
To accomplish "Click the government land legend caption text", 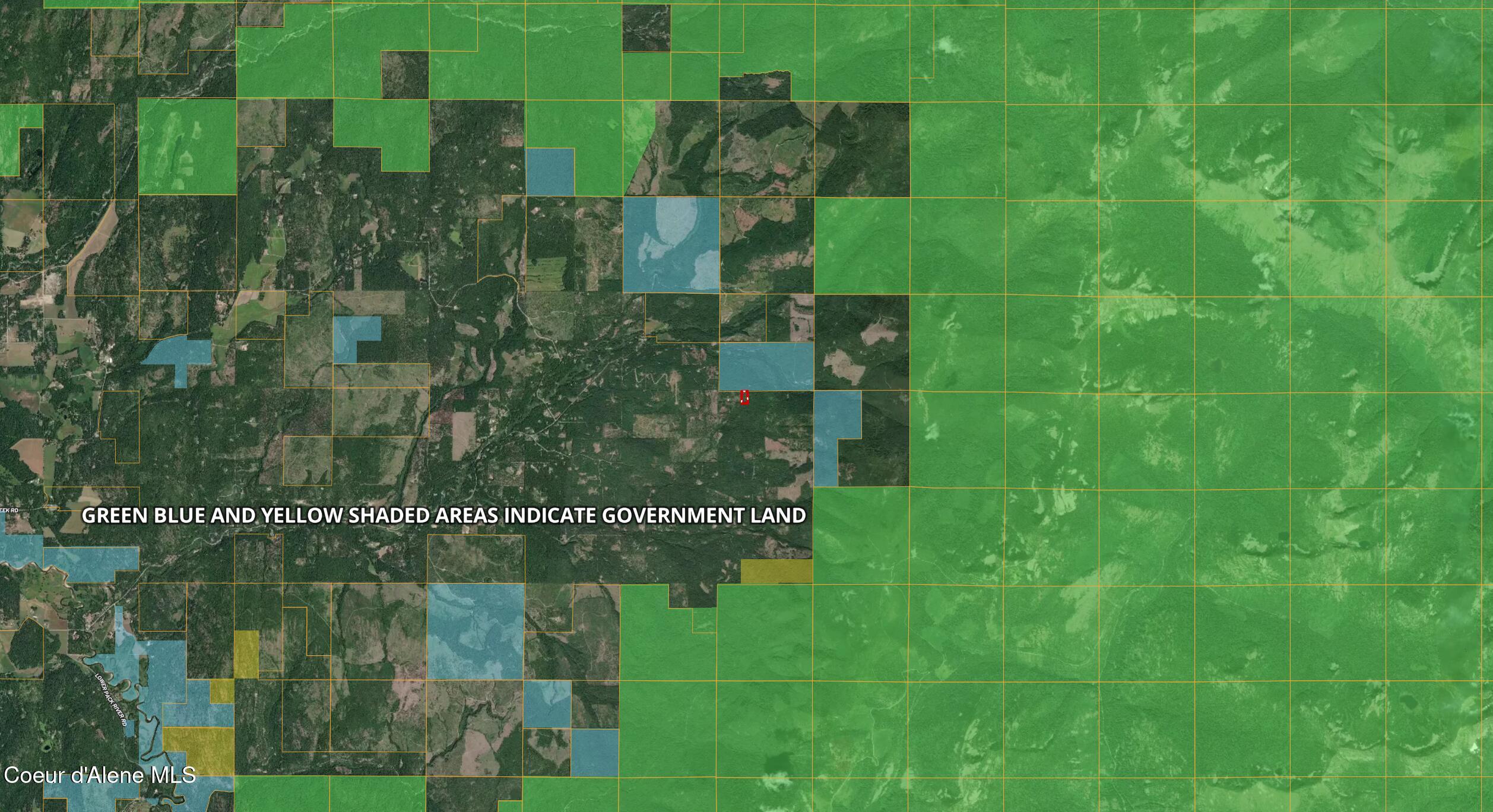I will pyautogui.click(x=443, y=515).
